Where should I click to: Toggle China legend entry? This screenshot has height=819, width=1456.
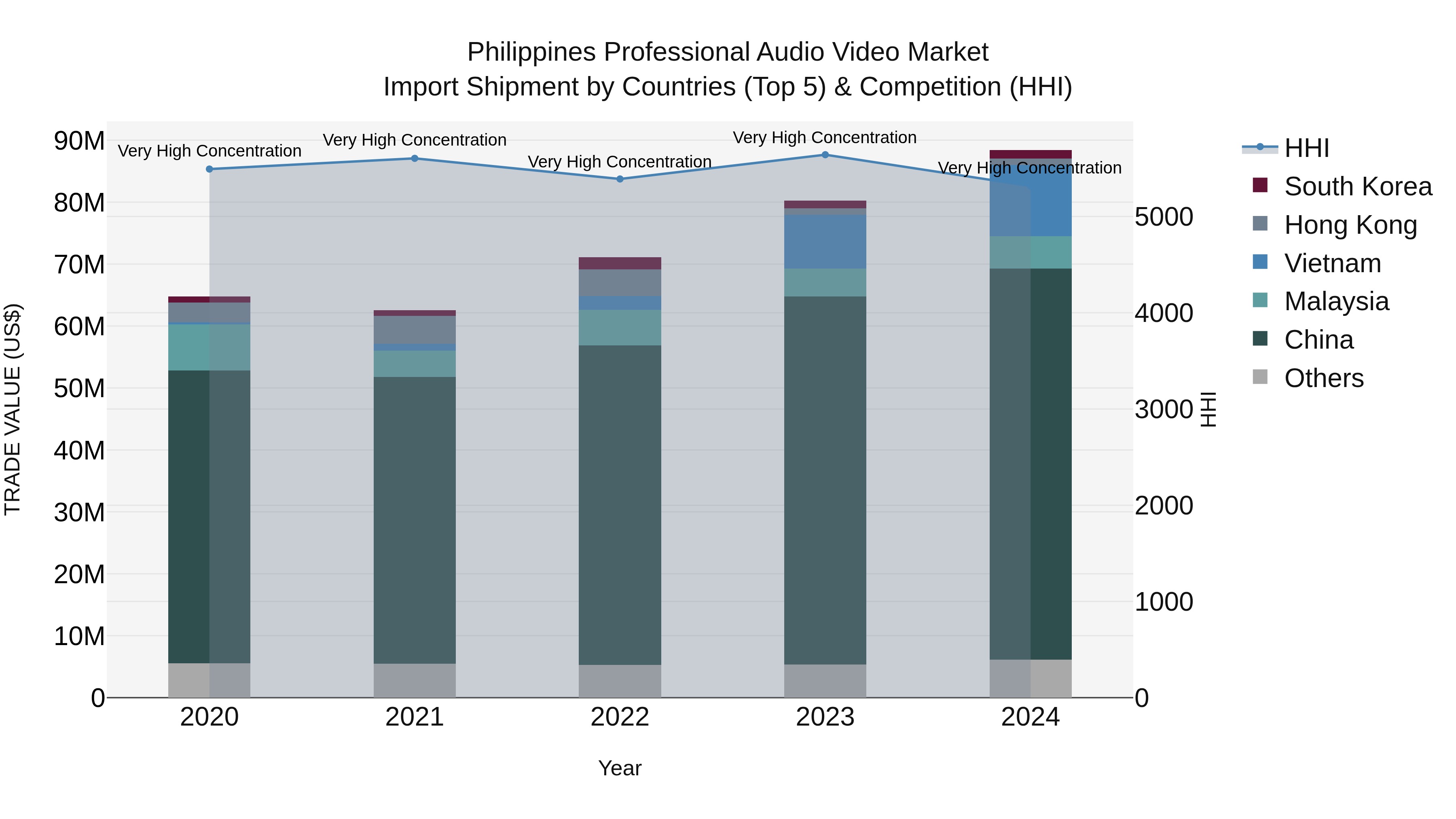point(1303,340)
